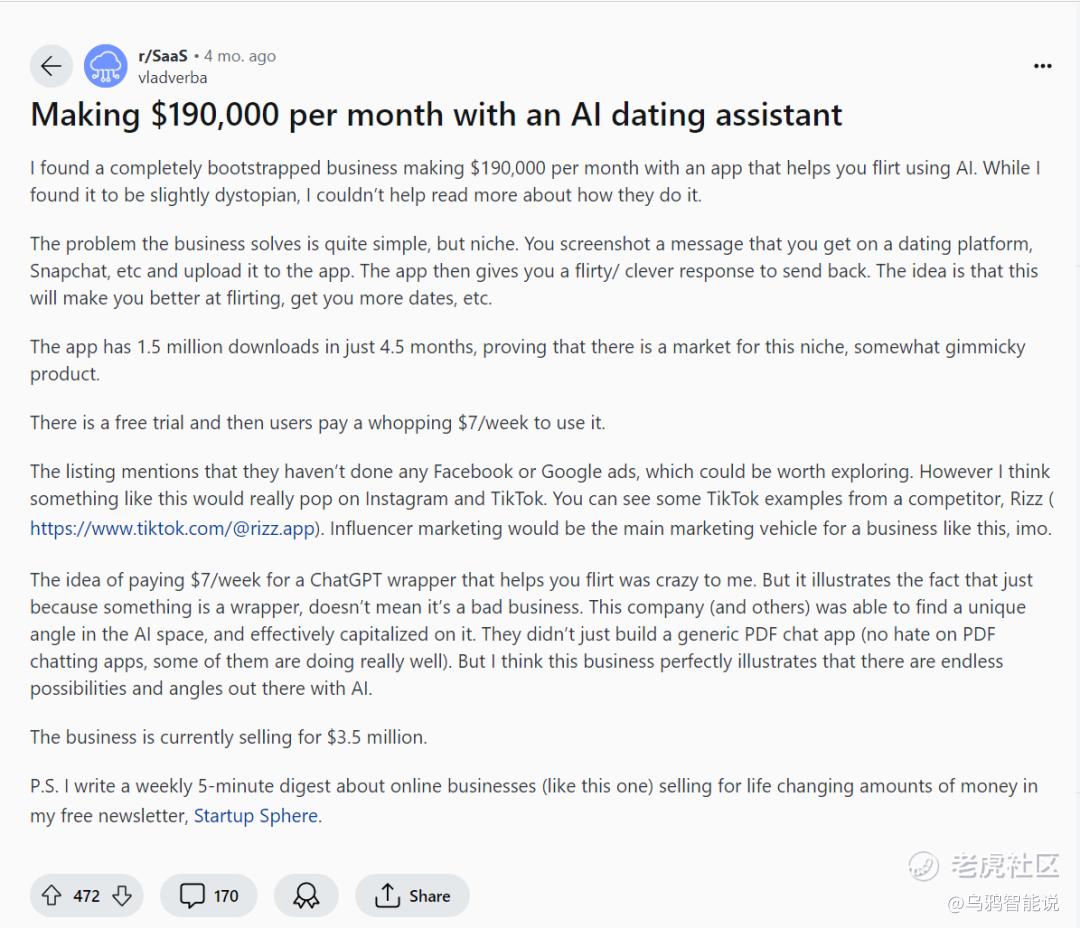
Task: Open the tiktok.com/@rizz.app link
Action: (x=173, y=529)
